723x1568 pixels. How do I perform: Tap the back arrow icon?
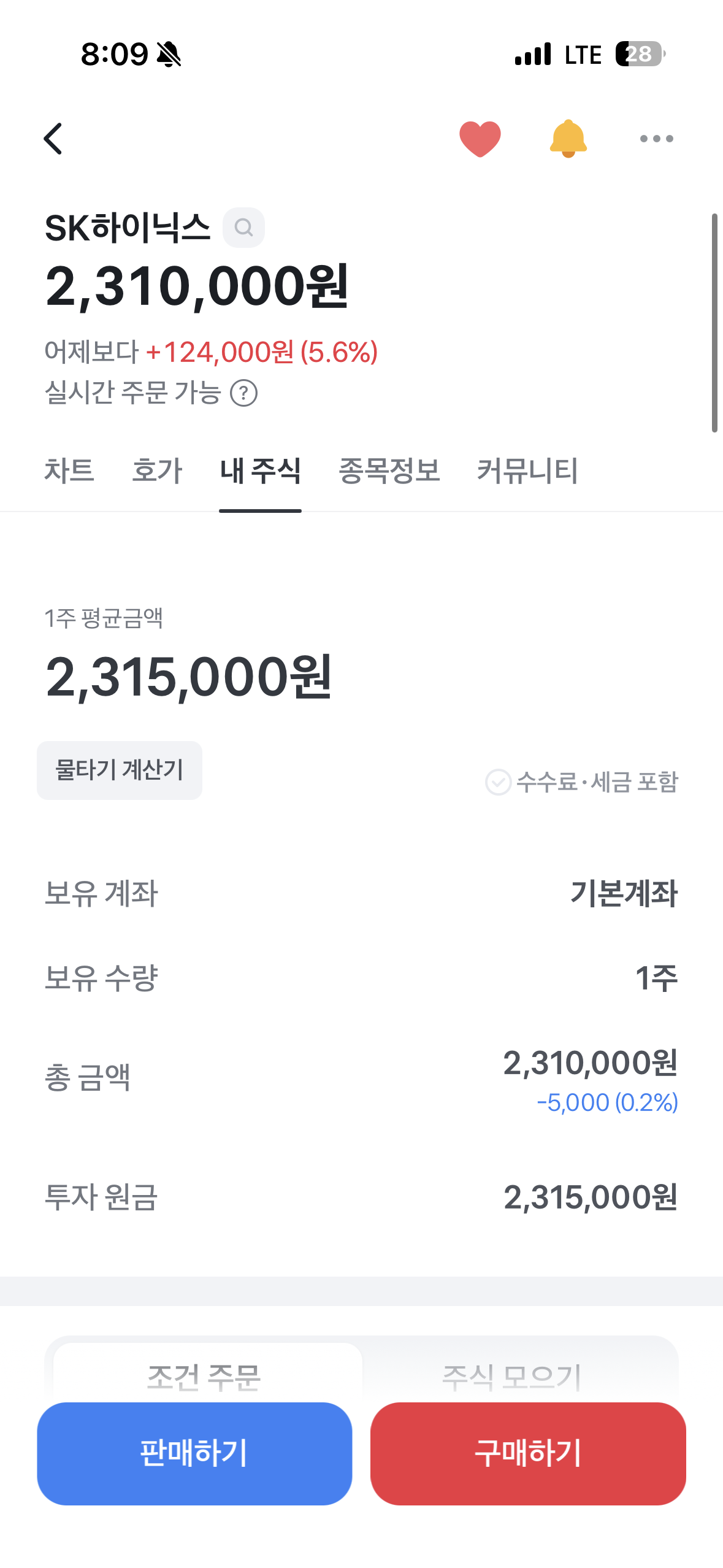[53, 139]
